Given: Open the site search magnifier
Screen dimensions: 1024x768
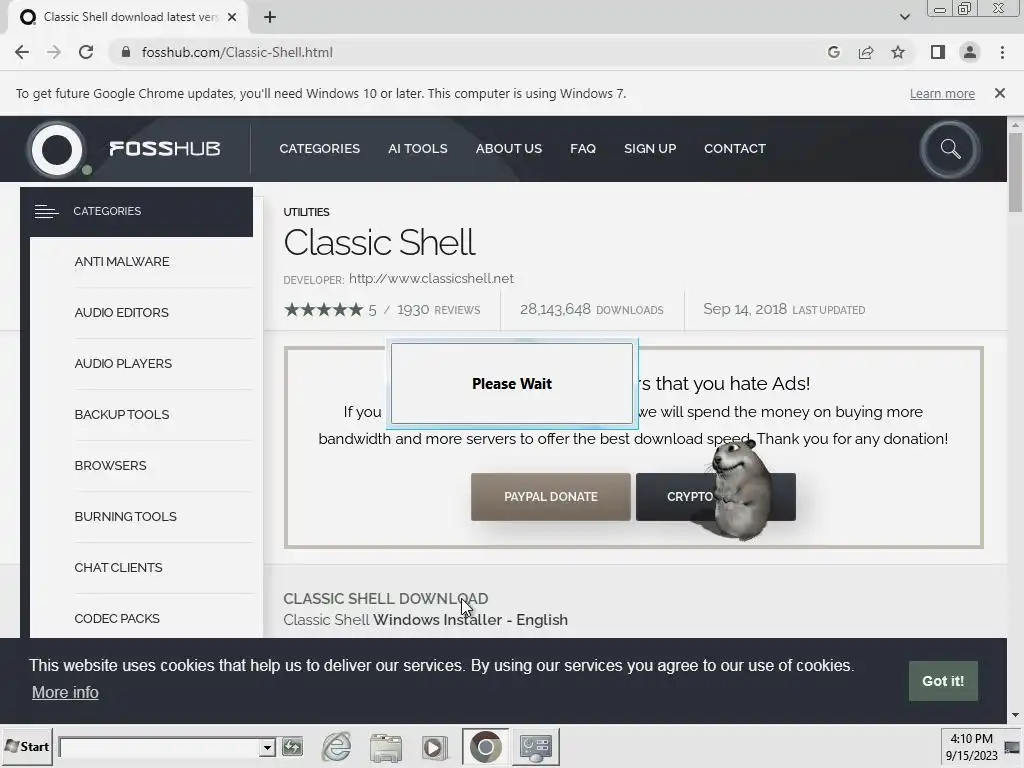Looking at the screenshot, I should pyautogui.click(x=950, y=150).
